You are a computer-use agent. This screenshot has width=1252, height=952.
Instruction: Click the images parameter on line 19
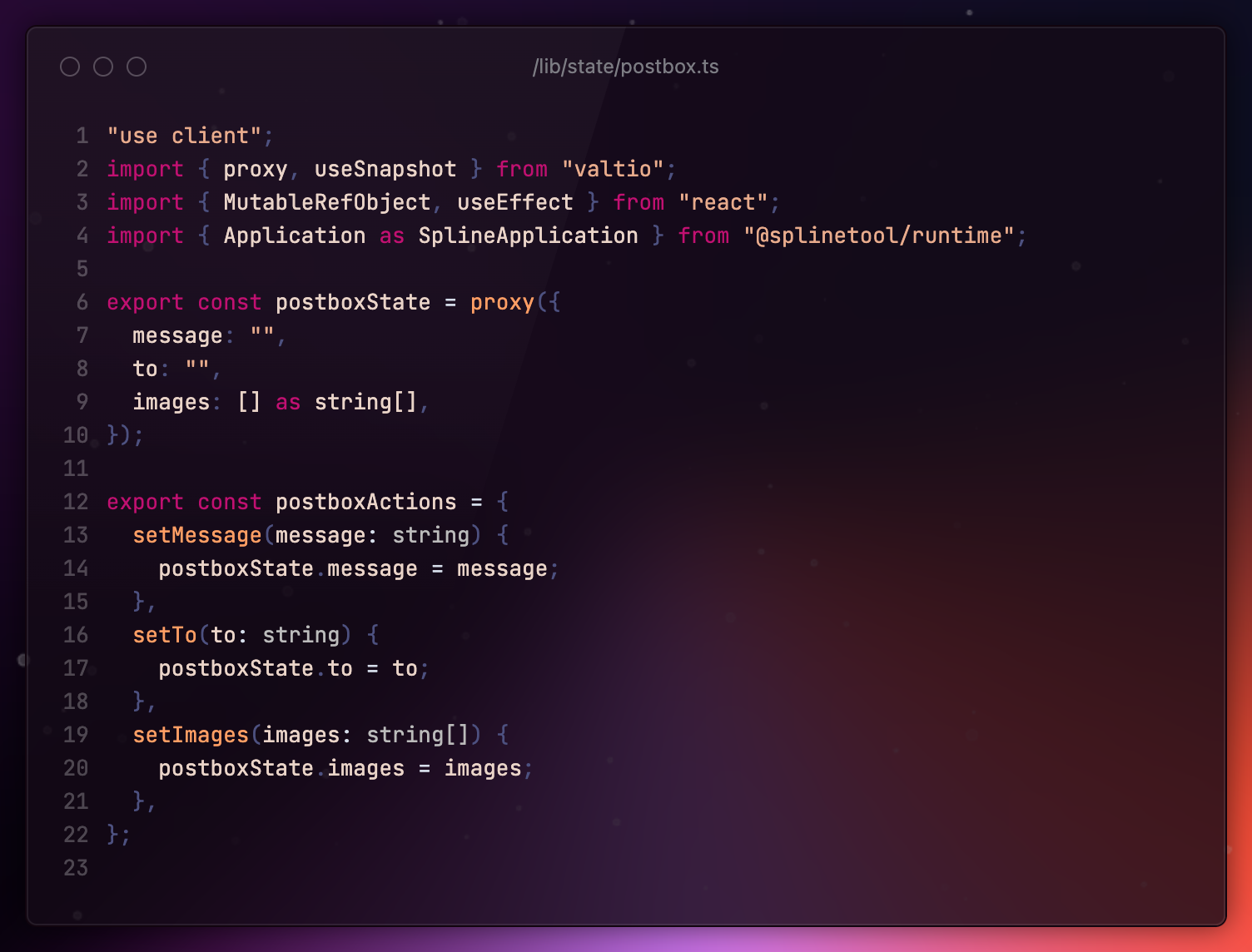point(301,735)
